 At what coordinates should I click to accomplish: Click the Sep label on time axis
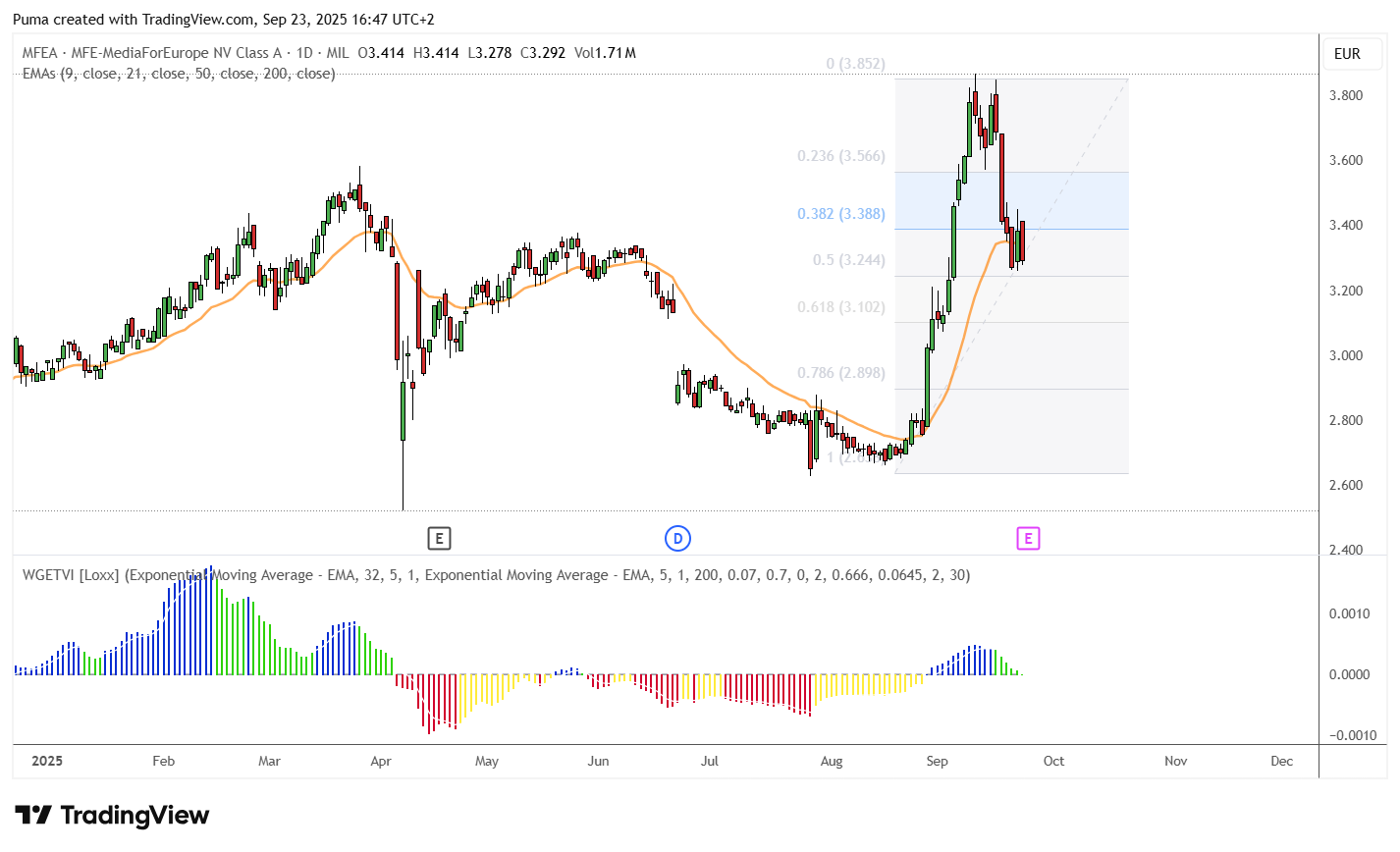coord(938,761)
